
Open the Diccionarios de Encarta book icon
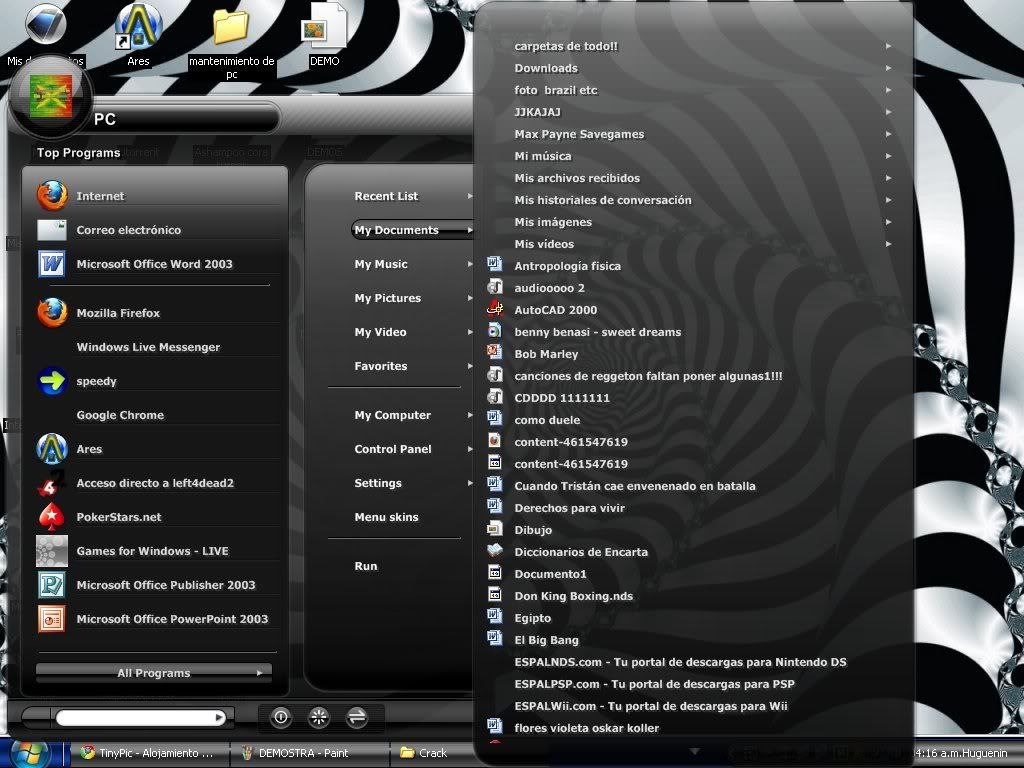point(495,551)
